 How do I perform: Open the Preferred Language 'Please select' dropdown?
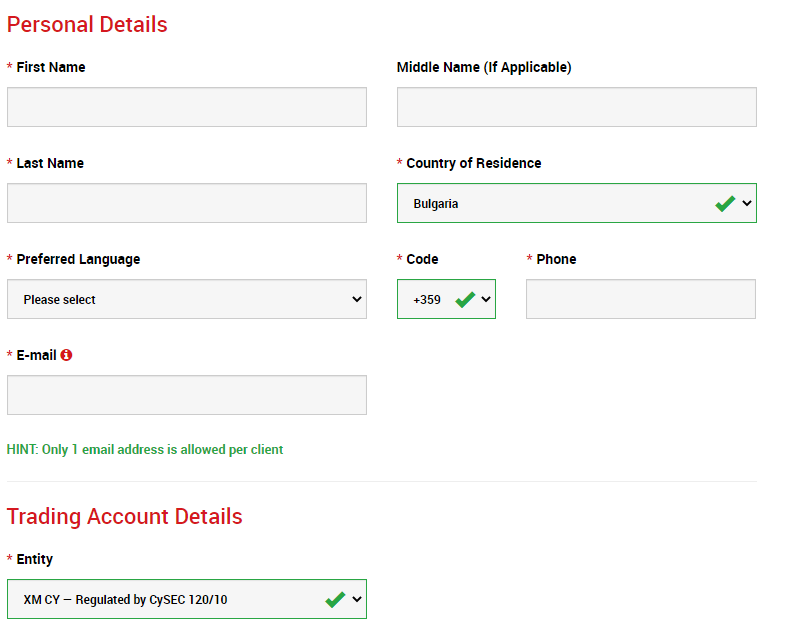(x=187, y=299)
